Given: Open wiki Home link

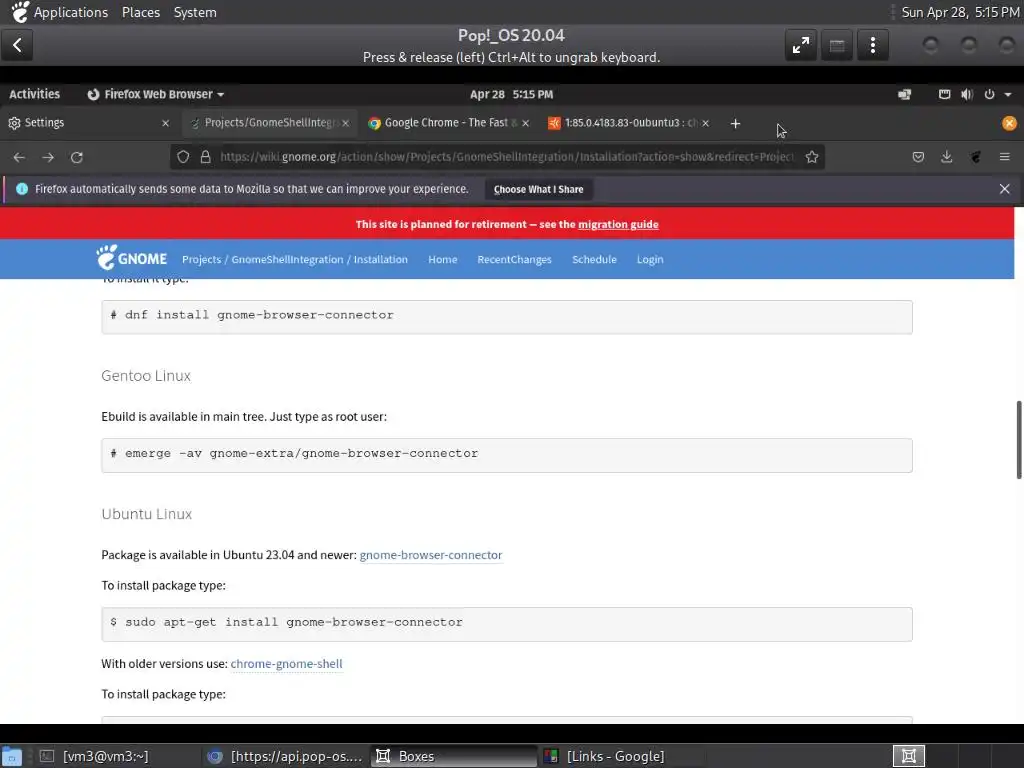Looking at the screenshot, I should (443, 259).
